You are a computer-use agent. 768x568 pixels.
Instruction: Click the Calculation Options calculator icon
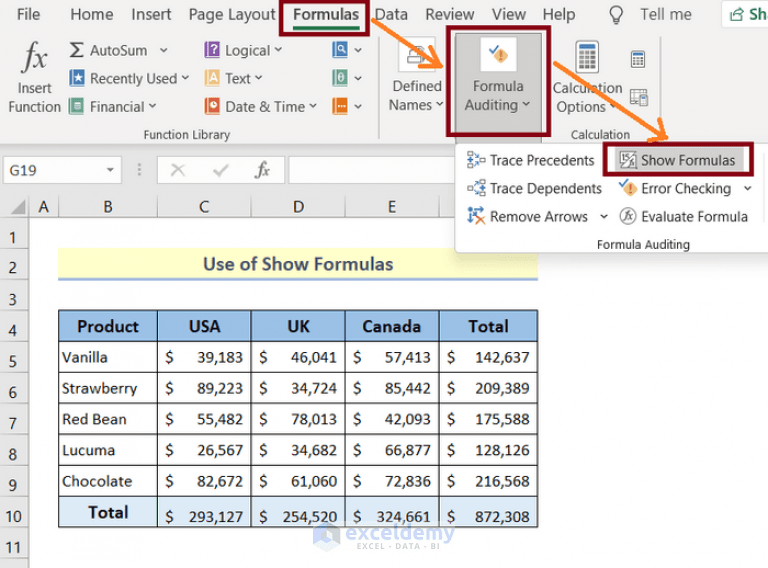coord(587,57)
